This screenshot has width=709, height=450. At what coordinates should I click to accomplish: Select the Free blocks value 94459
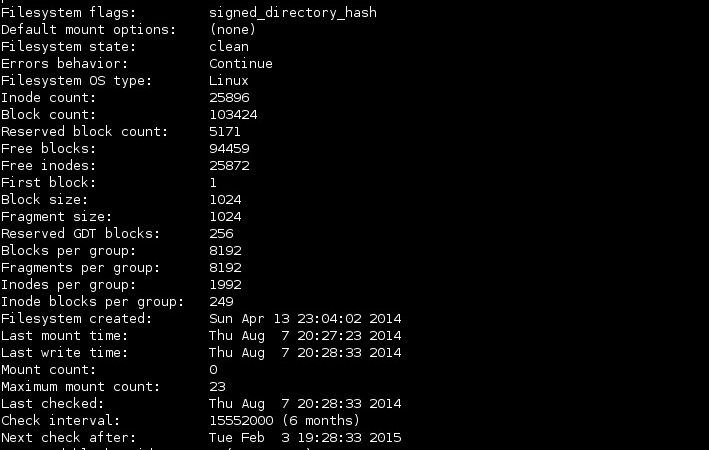229,149
